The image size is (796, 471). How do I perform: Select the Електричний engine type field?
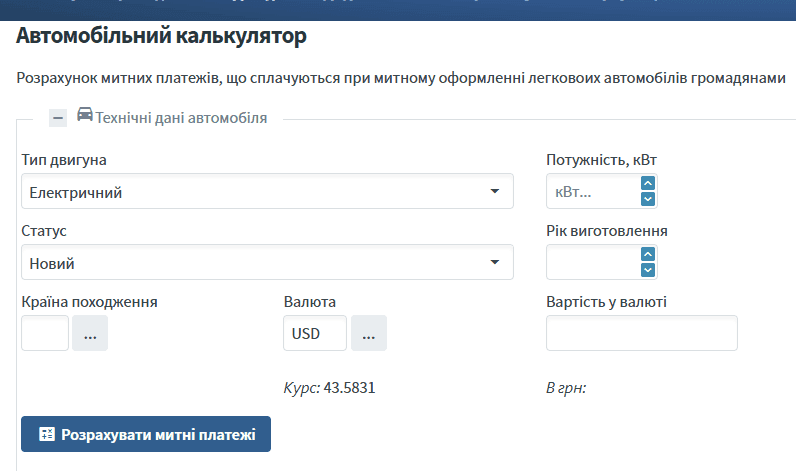[250, 192]
